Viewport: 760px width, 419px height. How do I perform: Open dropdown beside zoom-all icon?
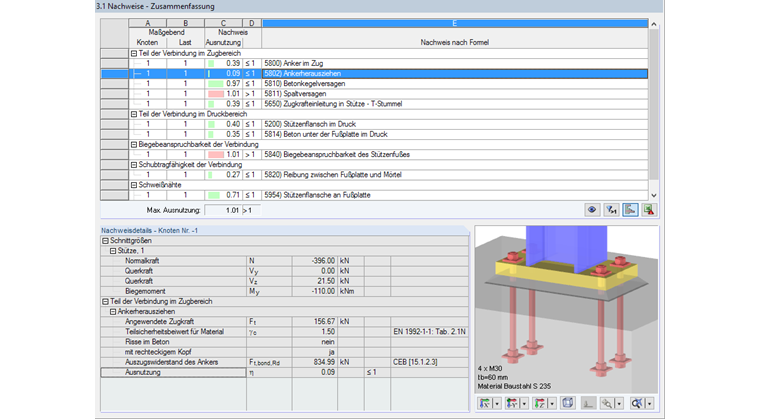(649, 403)
